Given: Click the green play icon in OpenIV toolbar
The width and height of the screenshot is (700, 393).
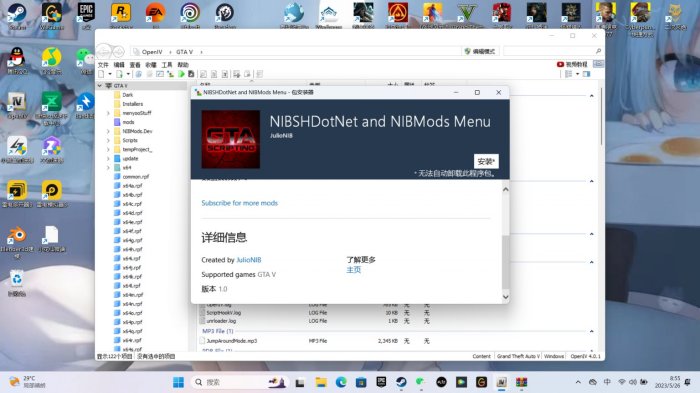Looking at the screenshot, I should [x=181, y=74].
